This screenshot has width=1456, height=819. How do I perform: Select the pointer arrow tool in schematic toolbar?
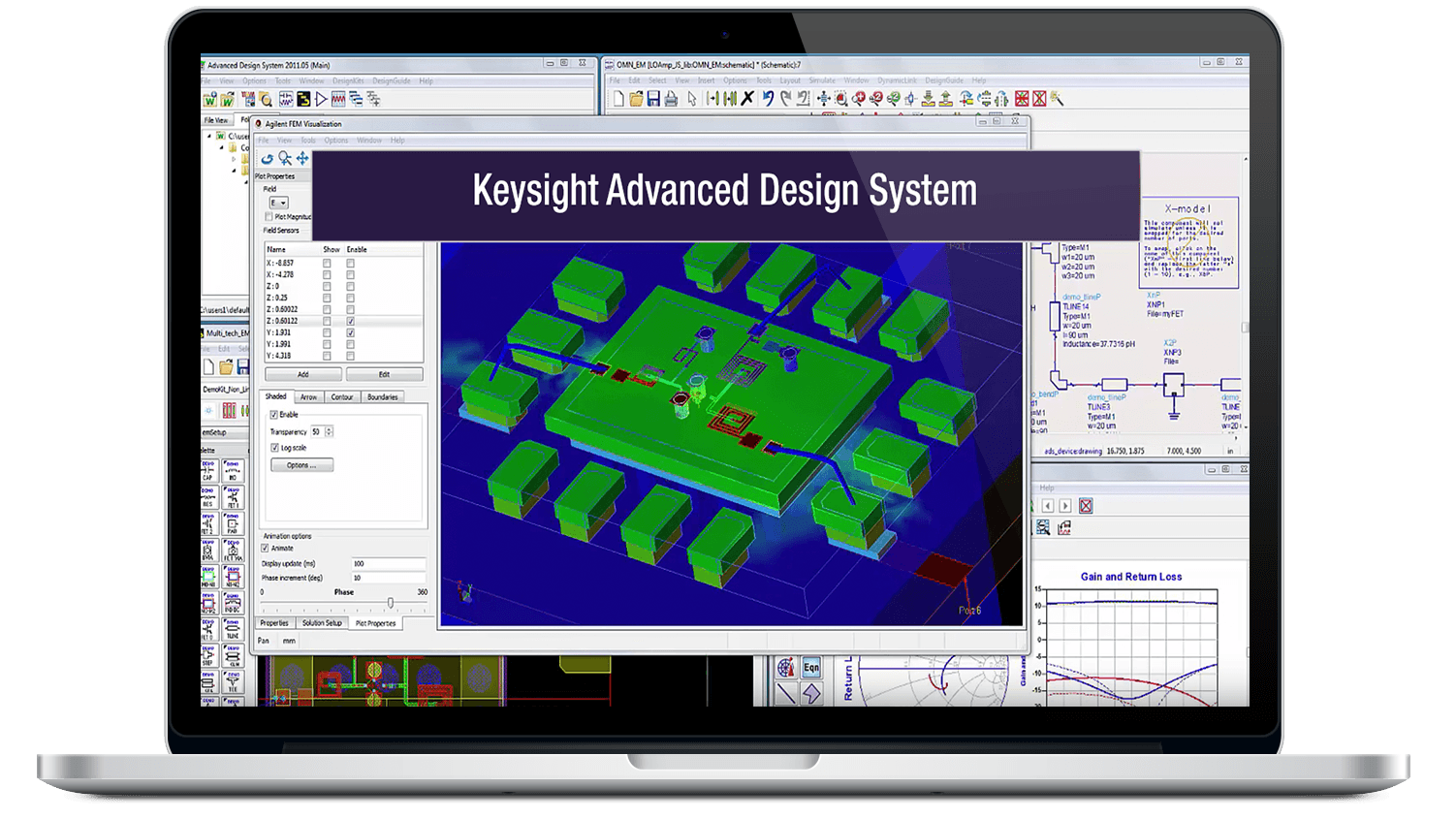[692, 99]
